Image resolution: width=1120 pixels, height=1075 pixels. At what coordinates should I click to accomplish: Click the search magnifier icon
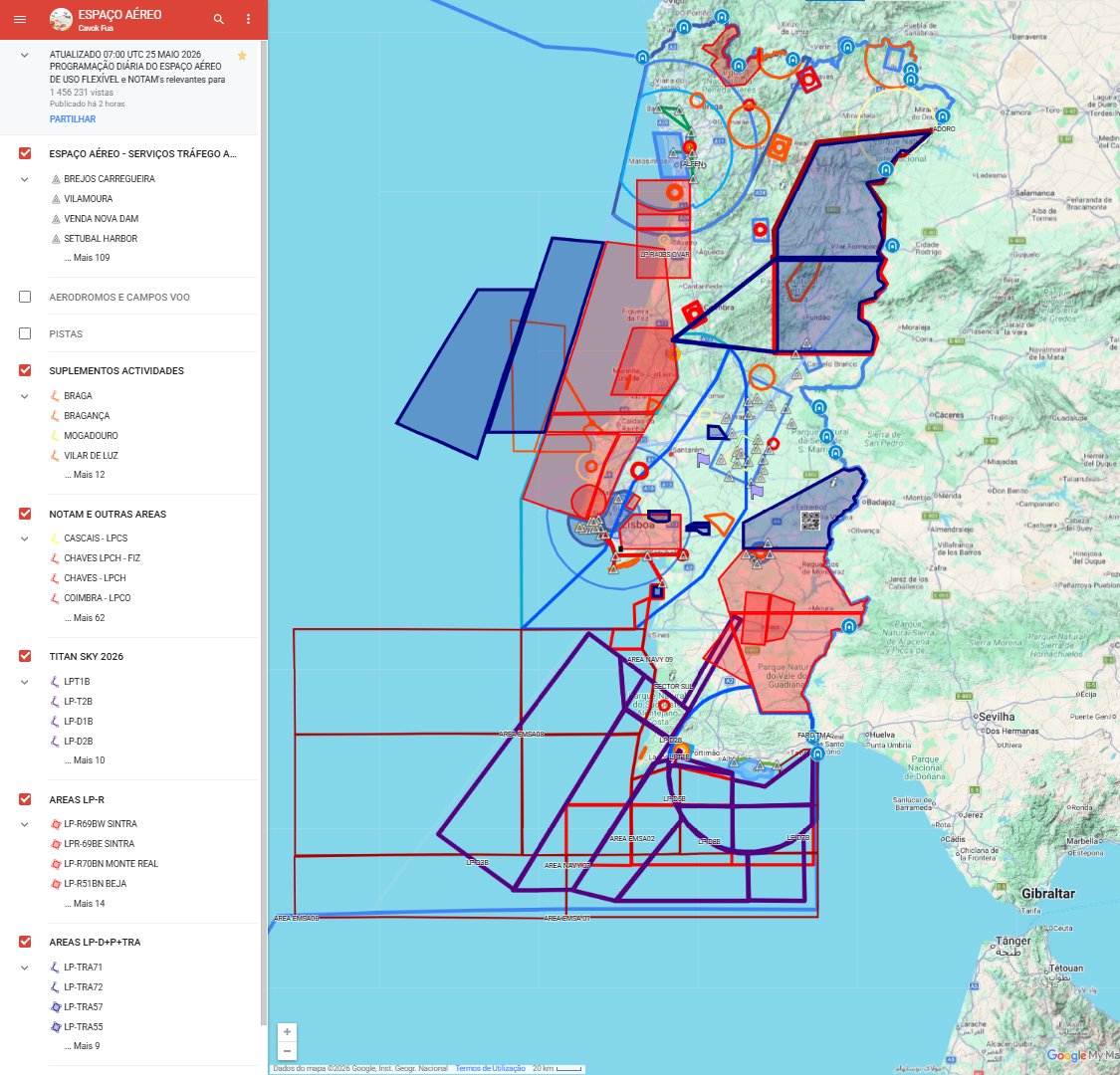point(219,19)
